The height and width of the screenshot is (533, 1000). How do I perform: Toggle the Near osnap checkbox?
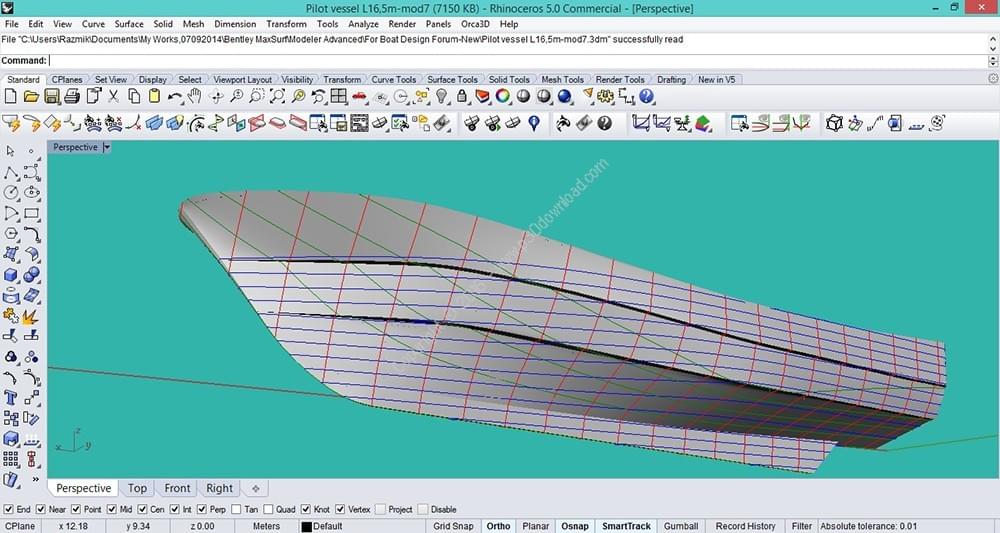41,509
